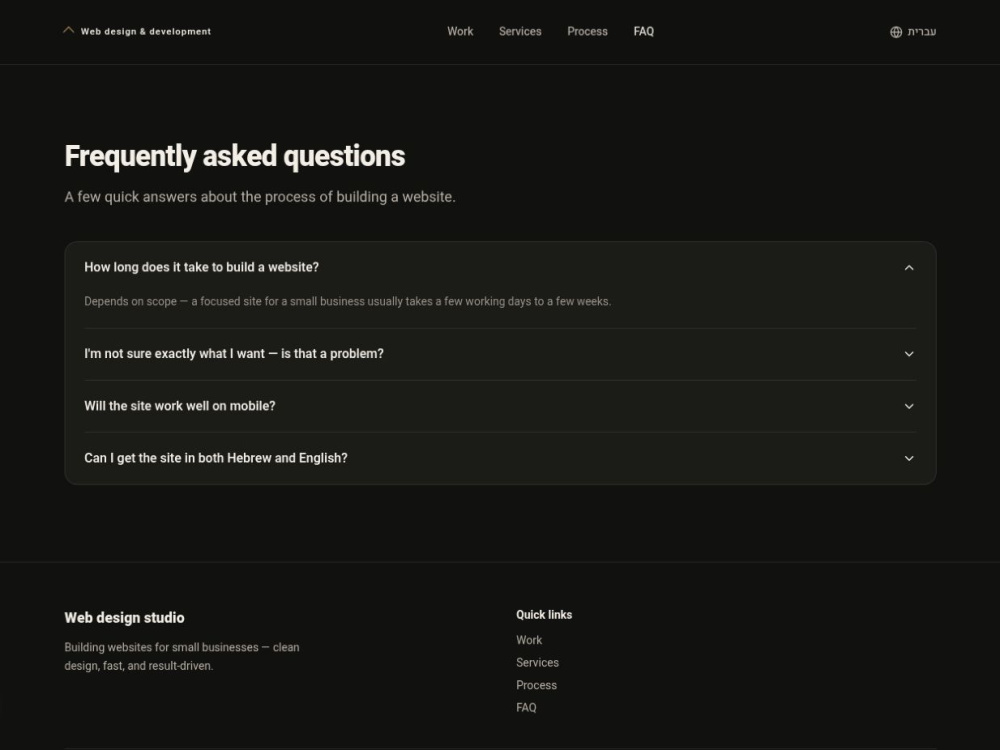Image resolution: width=1000 pixels, height=750 pixels.
Task: Click the 'Quick links' footer heading
Action: (x=544, y=615)
